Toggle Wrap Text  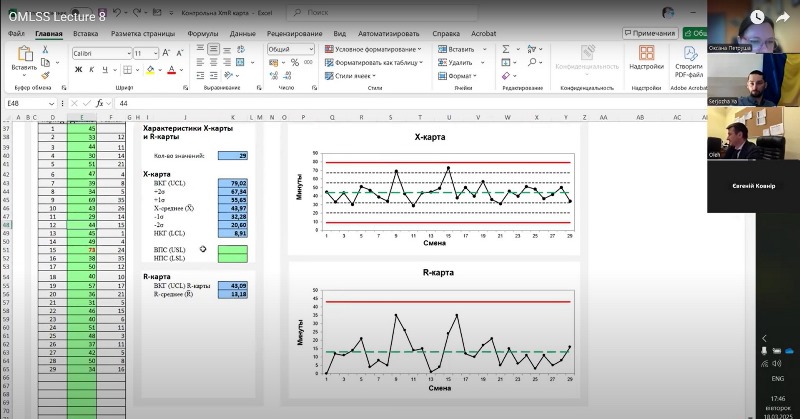[241, 49]
